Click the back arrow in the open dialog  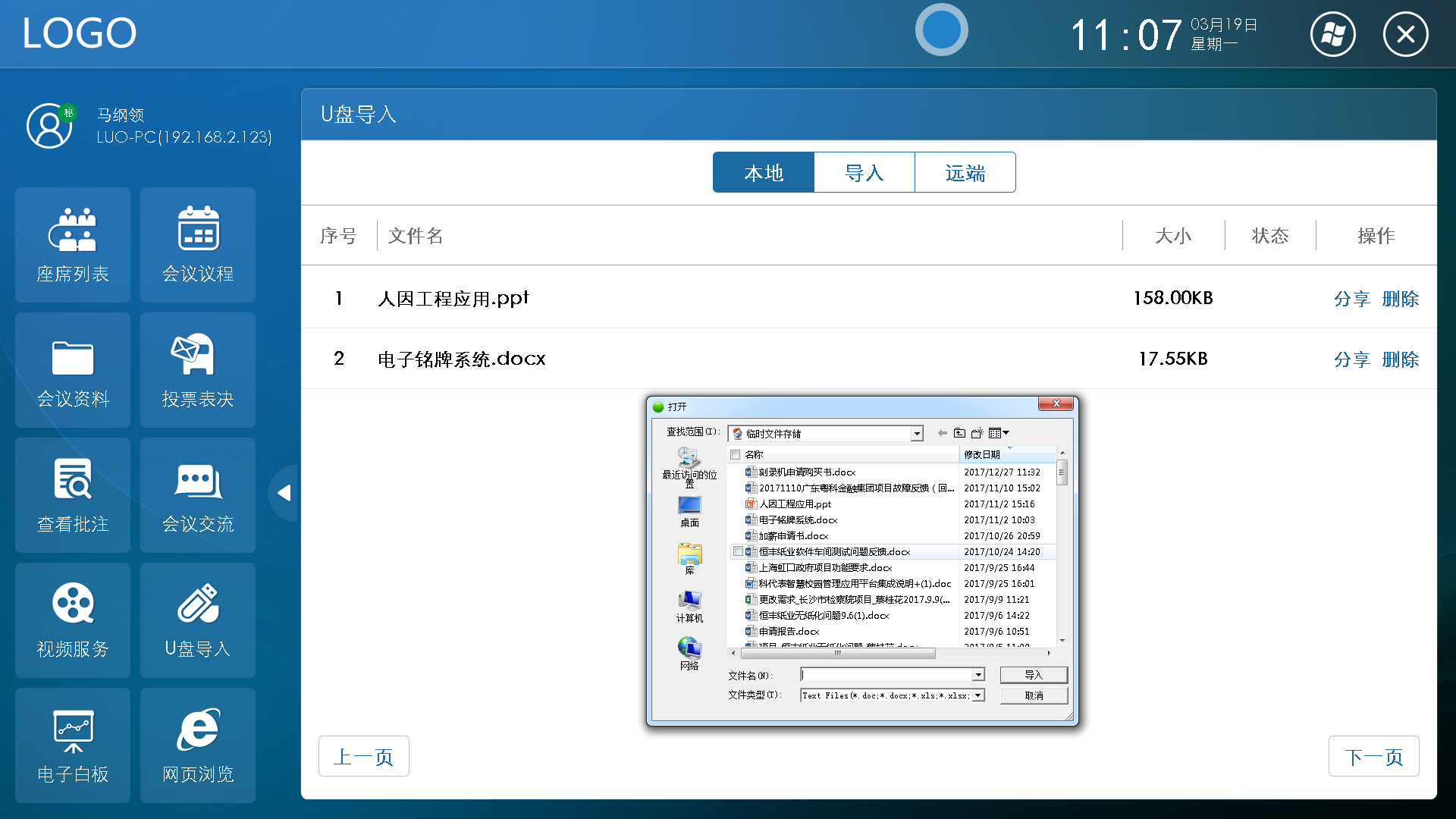coord(942,433)
